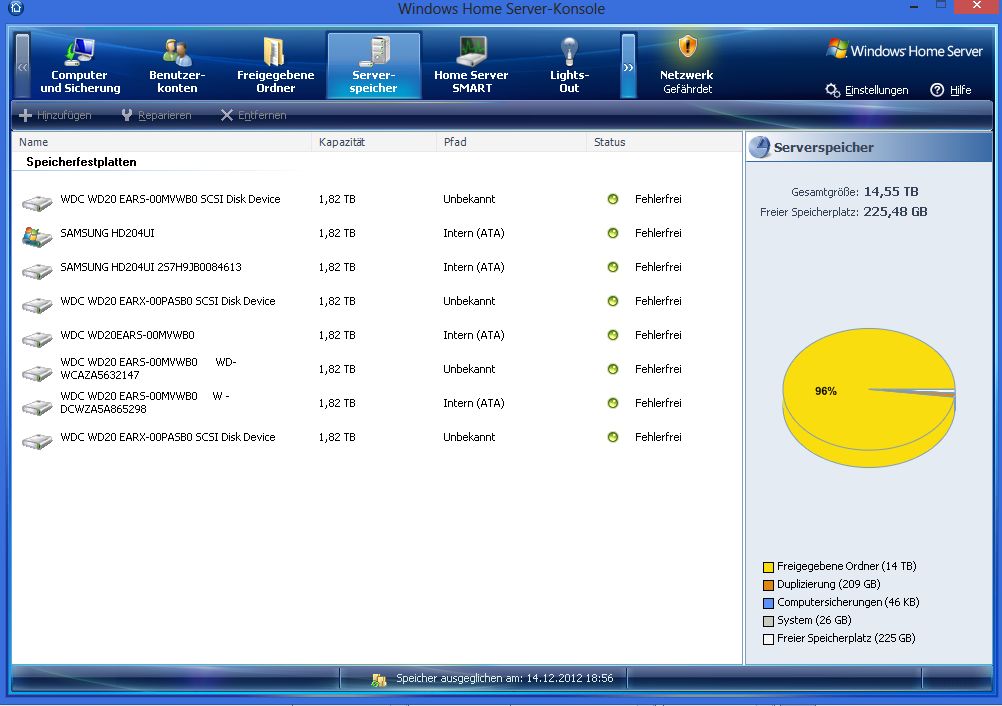The height and width of the screenshot is (706, 1002).
Task: Click the Hinzufügen toolbar button
Action: 56,115
